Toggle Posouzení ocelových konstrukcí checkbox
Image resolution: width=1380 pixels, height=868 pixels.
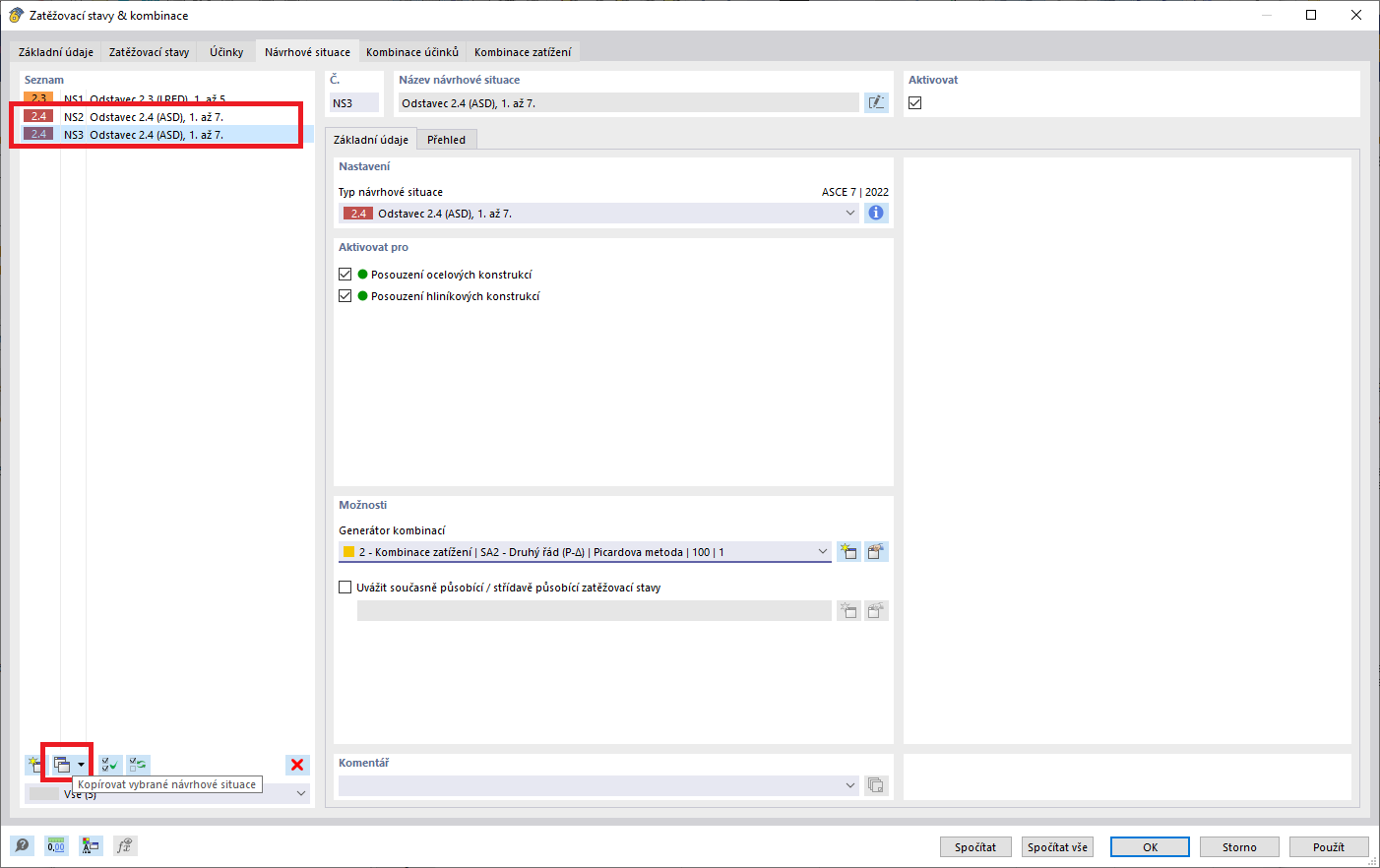[345, 275]
